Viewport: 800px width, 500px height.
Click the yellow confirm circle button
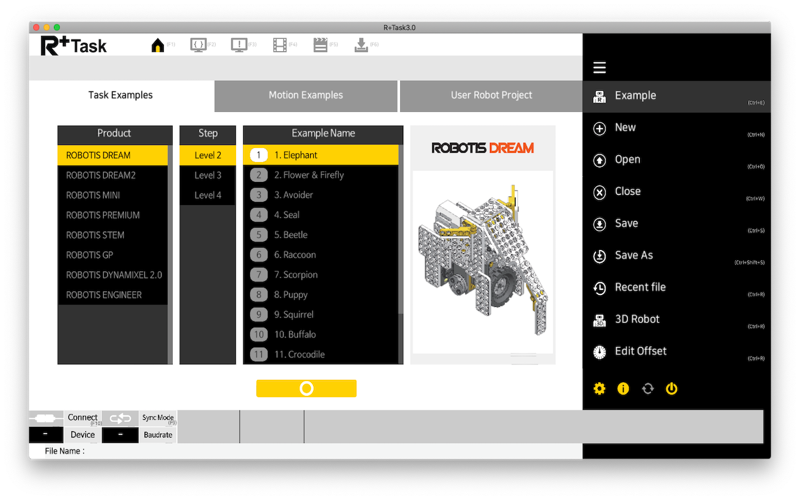(x=306, y=389)
